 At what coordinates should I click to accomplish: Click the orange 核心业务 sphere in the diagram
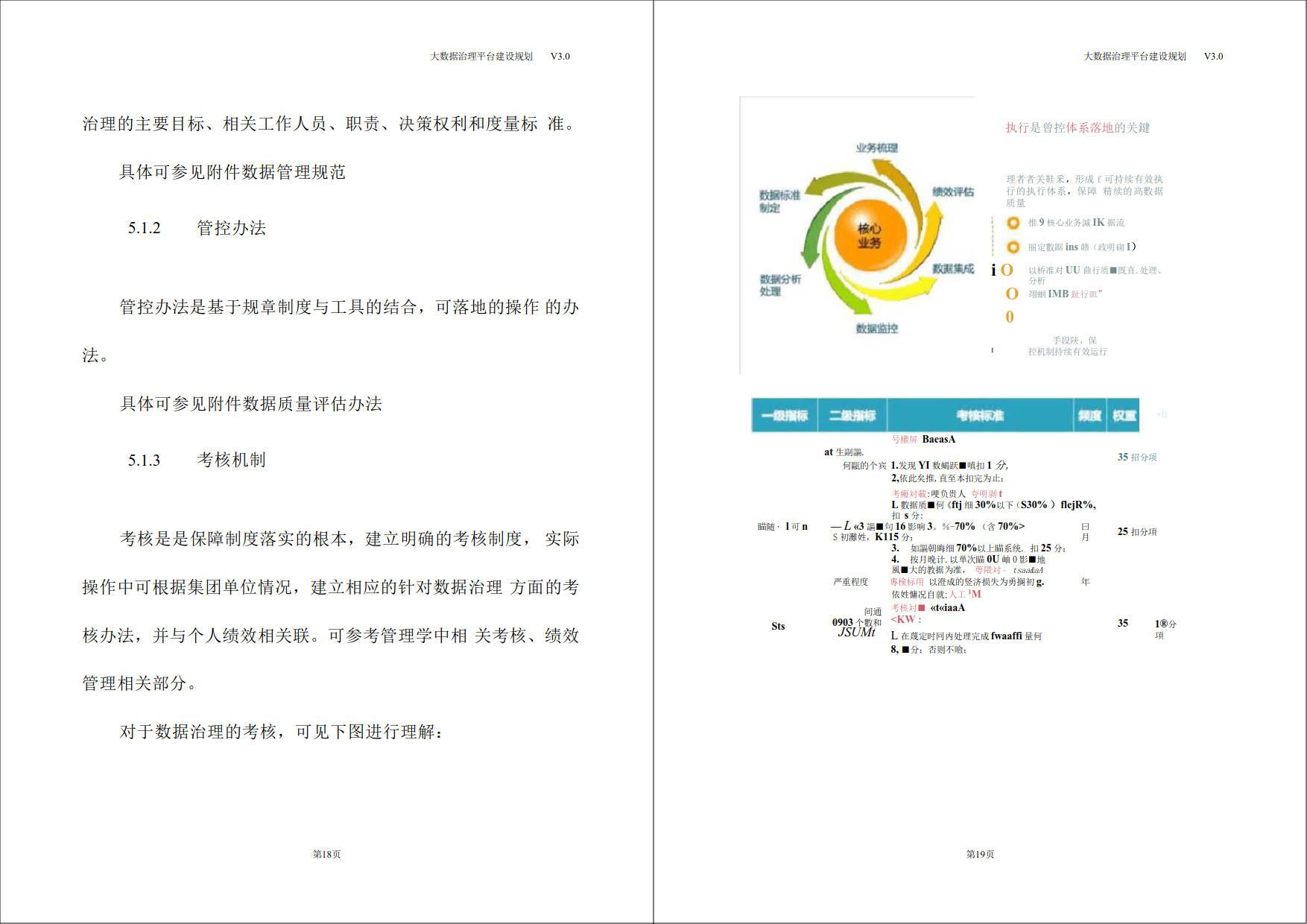pos(870,236)
